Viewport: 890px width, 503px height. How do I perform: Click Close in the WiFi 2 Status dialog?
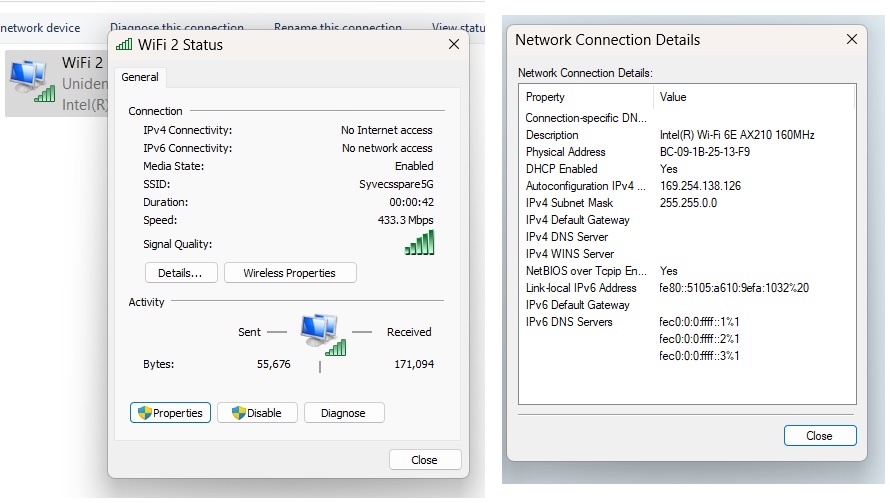coord(424,460)
